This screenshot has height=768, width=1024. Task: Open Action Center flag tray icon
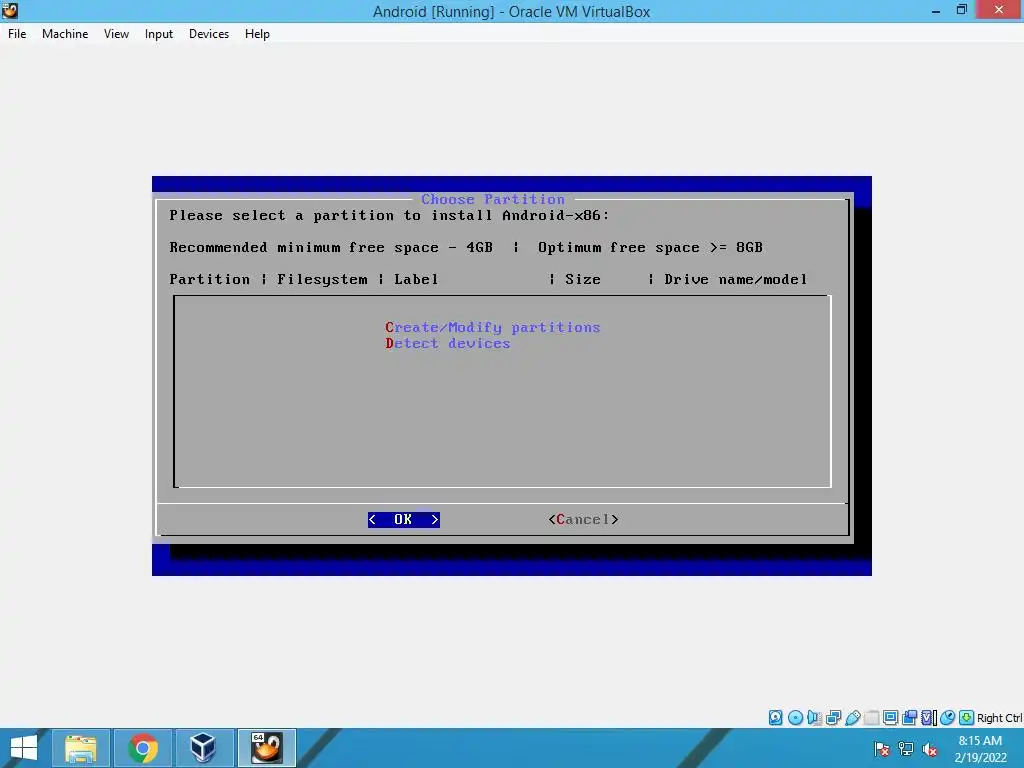[882, 749]
